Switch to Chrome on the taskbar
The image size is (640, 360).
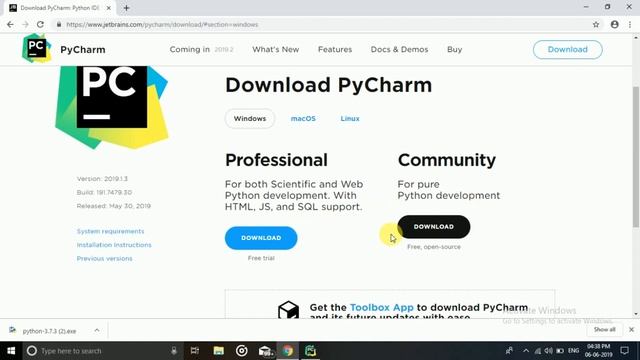(288, 351)
